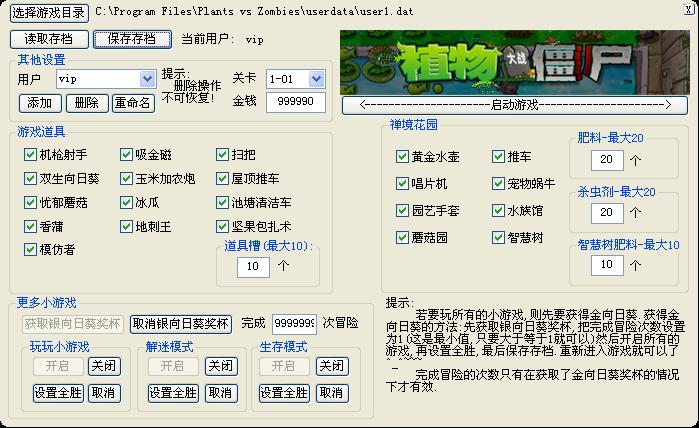Toggle the 坚果包扎术 checkbox
The height and width of the screenshot is (428, 699).
pyautogui.click(x=222, y=226)
